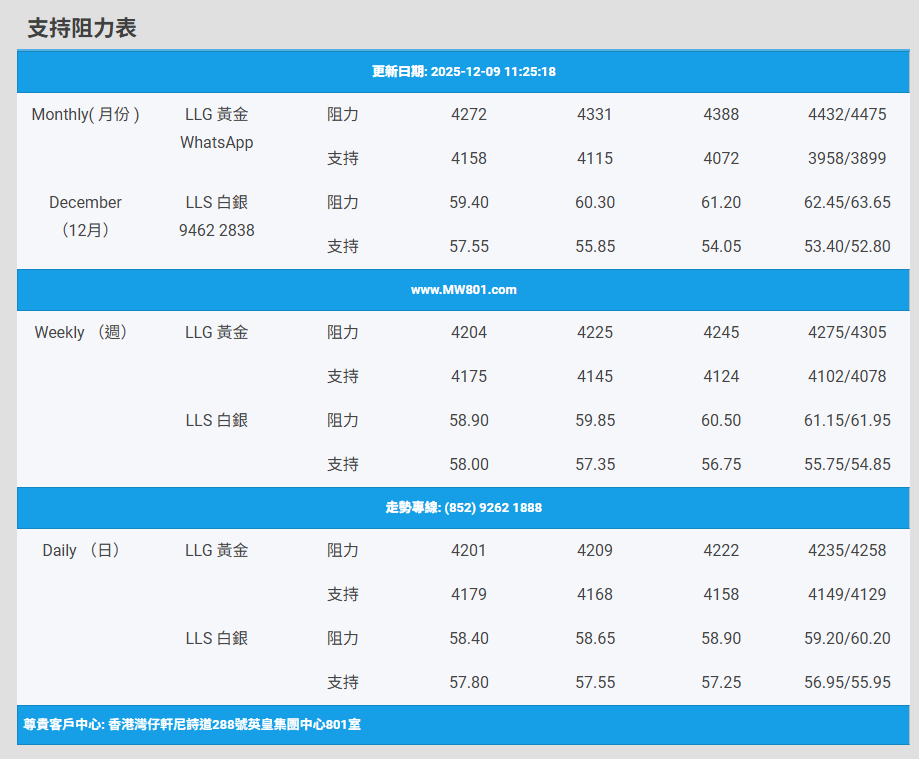Click weekly silver support 55.75/54.85
The width and height of the screenshot is (919, 759).
click(847, 465)
